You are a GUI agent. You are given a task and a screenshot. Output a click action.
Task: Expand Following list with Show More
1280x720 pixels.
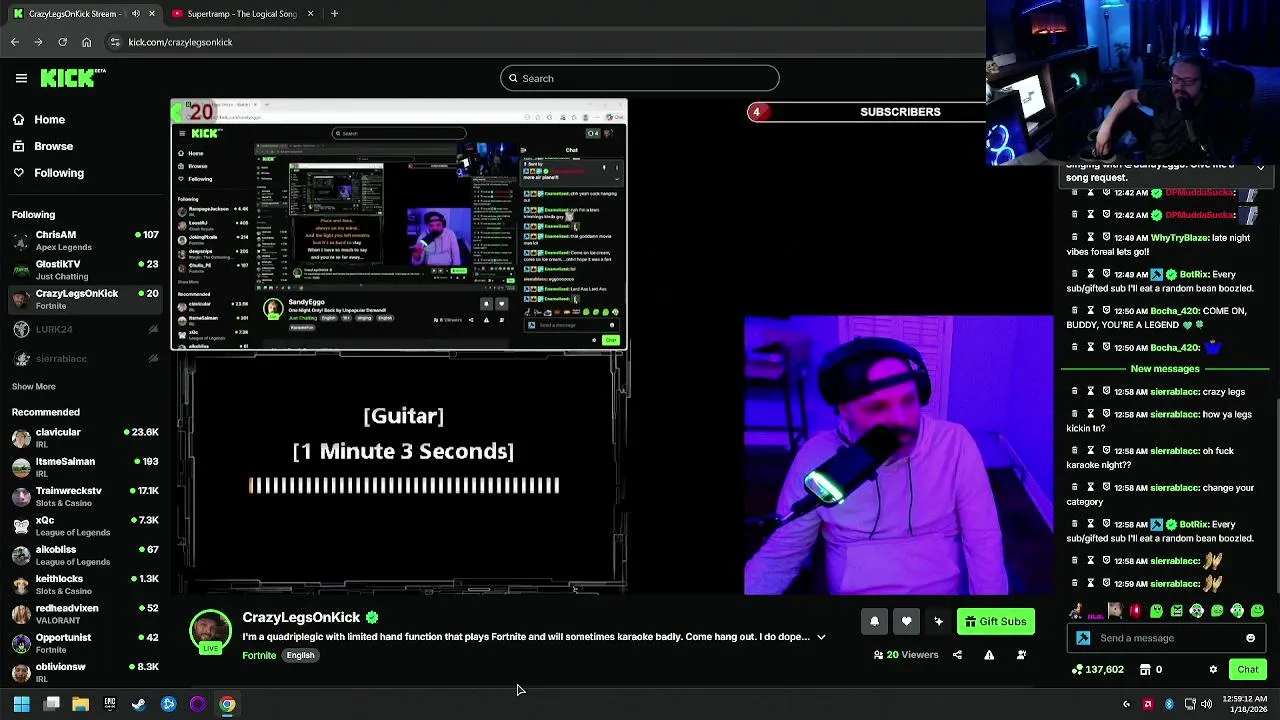pyautogui.click(x=33, y=386)
